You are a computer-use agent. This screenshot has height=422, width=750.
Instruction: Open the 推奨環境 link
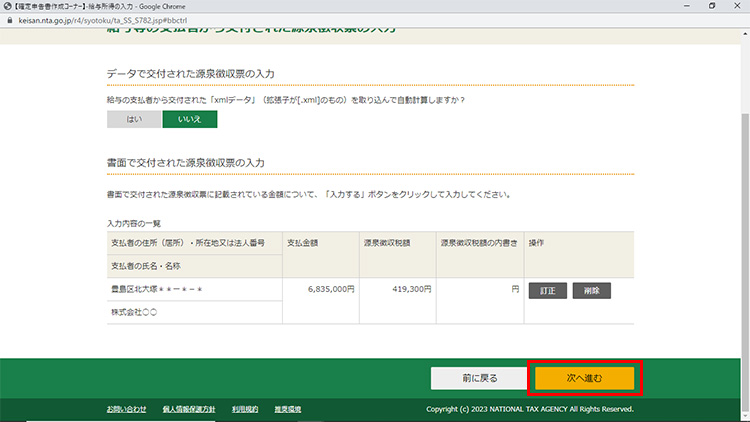[x=289, y=409]
